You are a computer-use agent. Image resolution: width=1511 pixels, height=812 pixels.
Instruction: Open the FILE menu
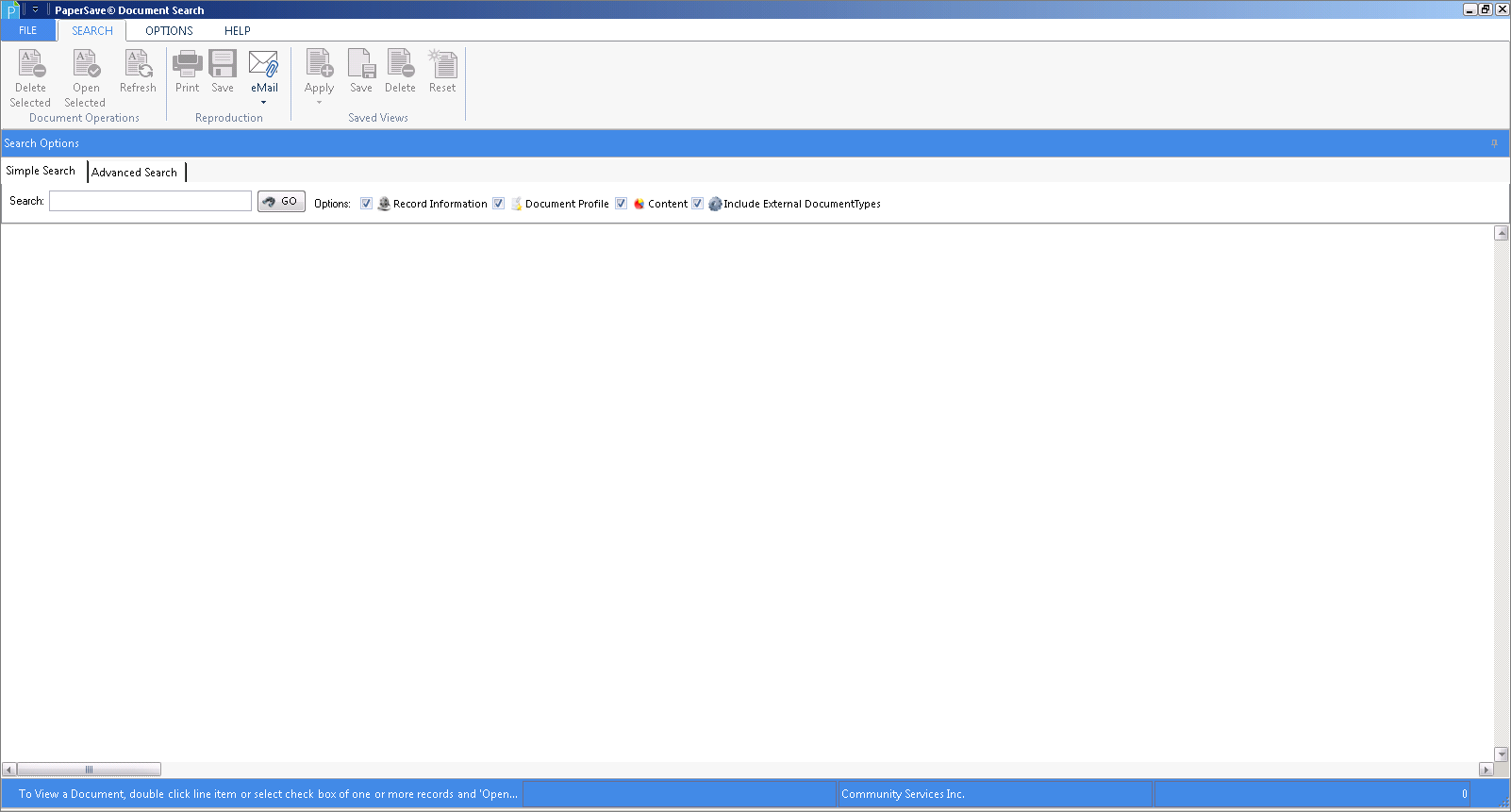pyautogui.click(x=28, y=30)
